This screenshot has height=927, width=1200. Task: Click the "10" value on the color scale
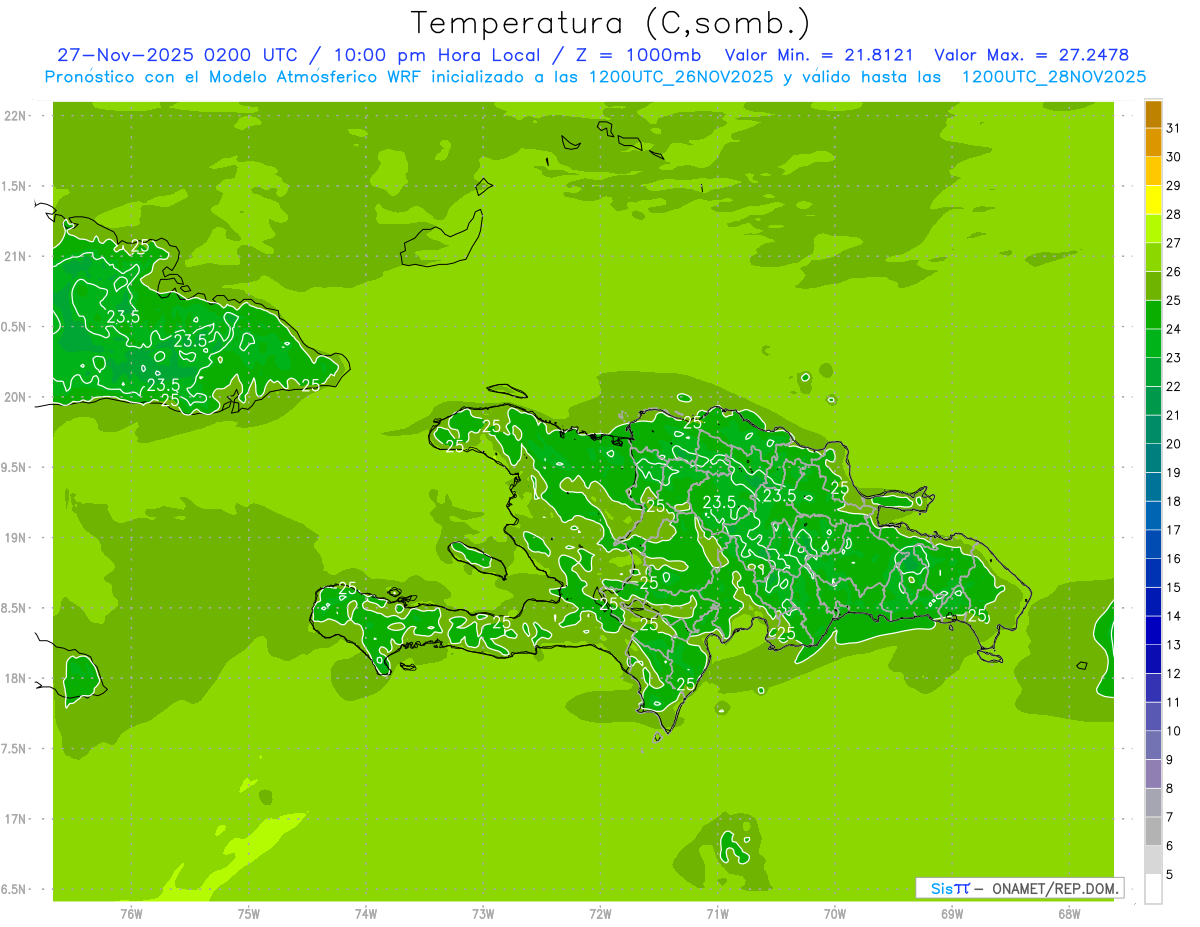(x=1173, y=731)
